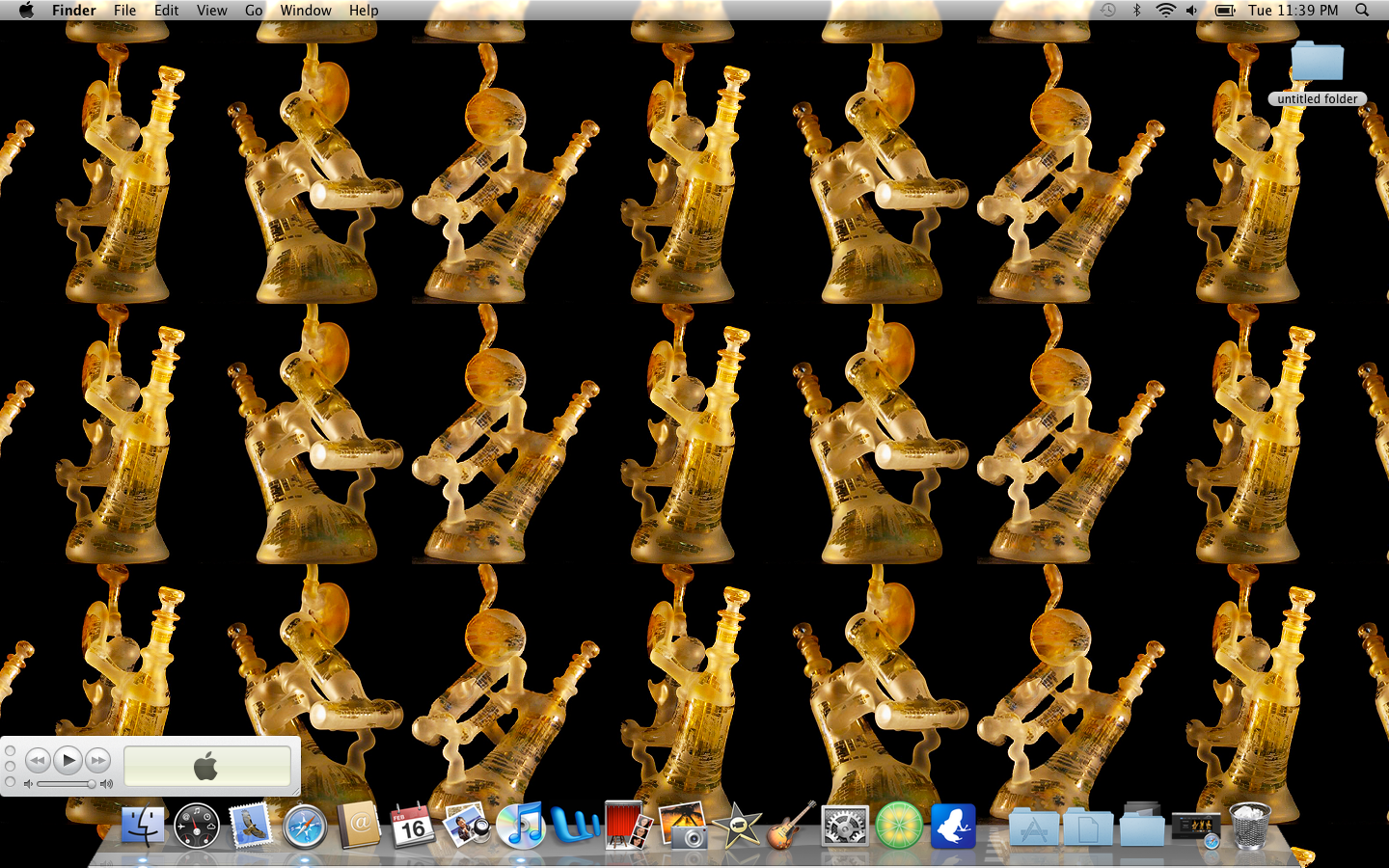
Task: Open the Help menu
Action: click(364, 10)
